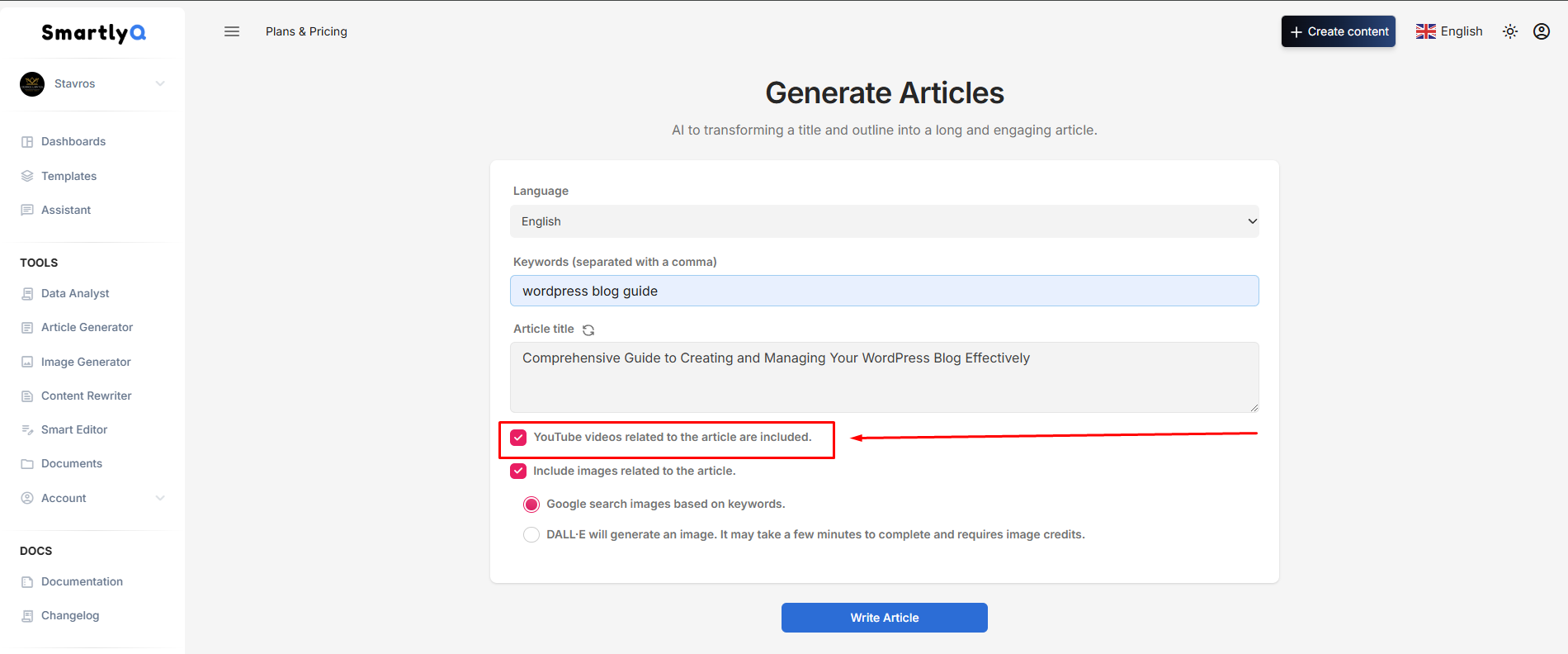The height and width of the screenshot is (654, 1568).
Task: Select Article Generator in Tools
Action: [x=87, y=327]
